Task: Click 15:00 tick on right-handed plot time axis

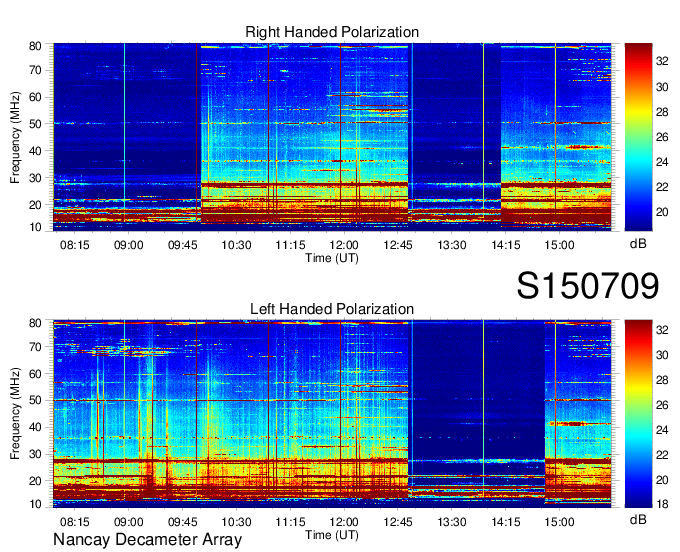Action: tap(559, 245)
